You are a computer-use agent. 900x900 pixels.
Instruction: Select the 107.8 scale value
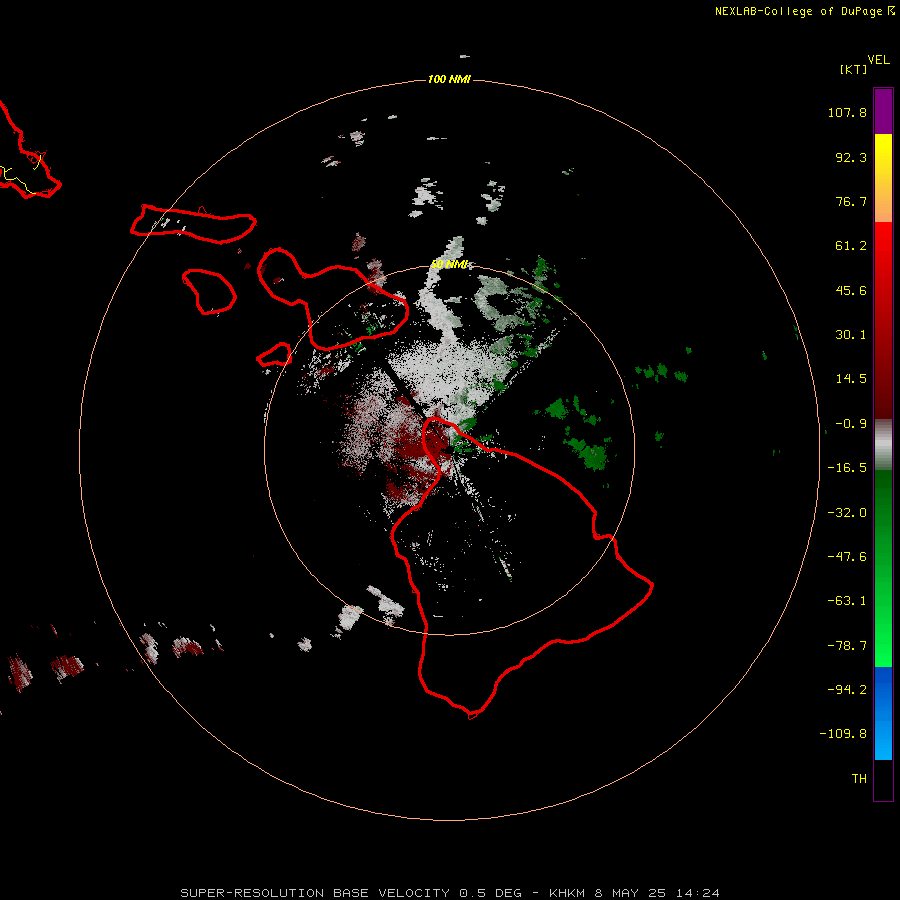click(847, 112)
